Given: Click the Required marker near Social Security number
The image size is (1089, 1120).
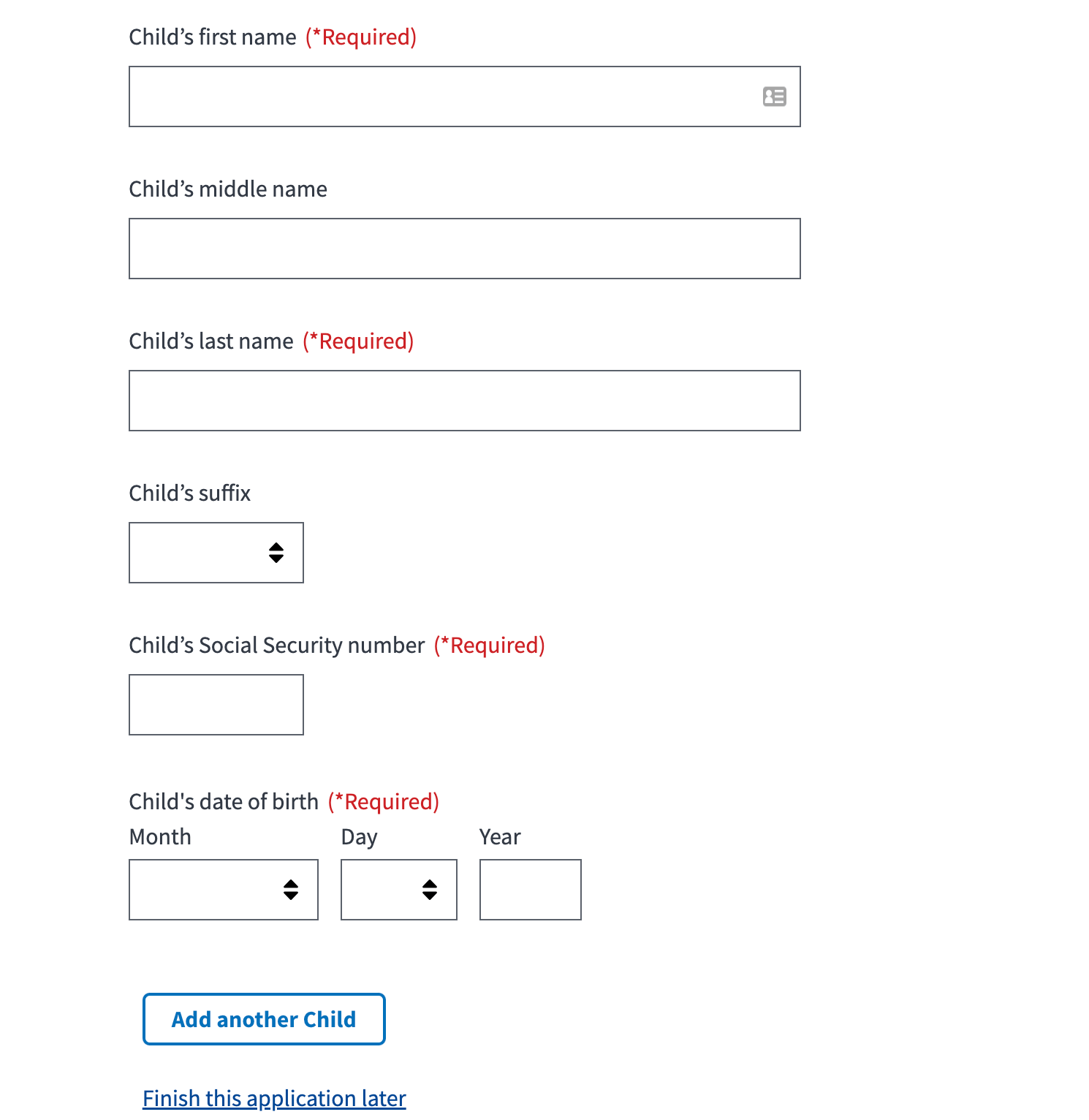Looking at the screenshot, I should coord(490,645).
